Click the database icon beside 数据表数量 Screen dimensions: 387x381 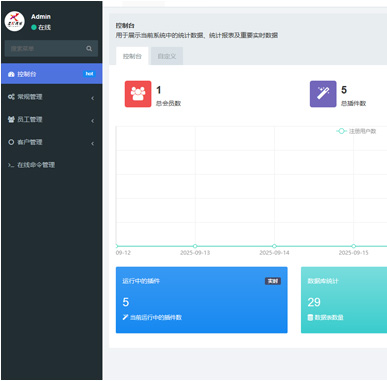tap(310, 317)
